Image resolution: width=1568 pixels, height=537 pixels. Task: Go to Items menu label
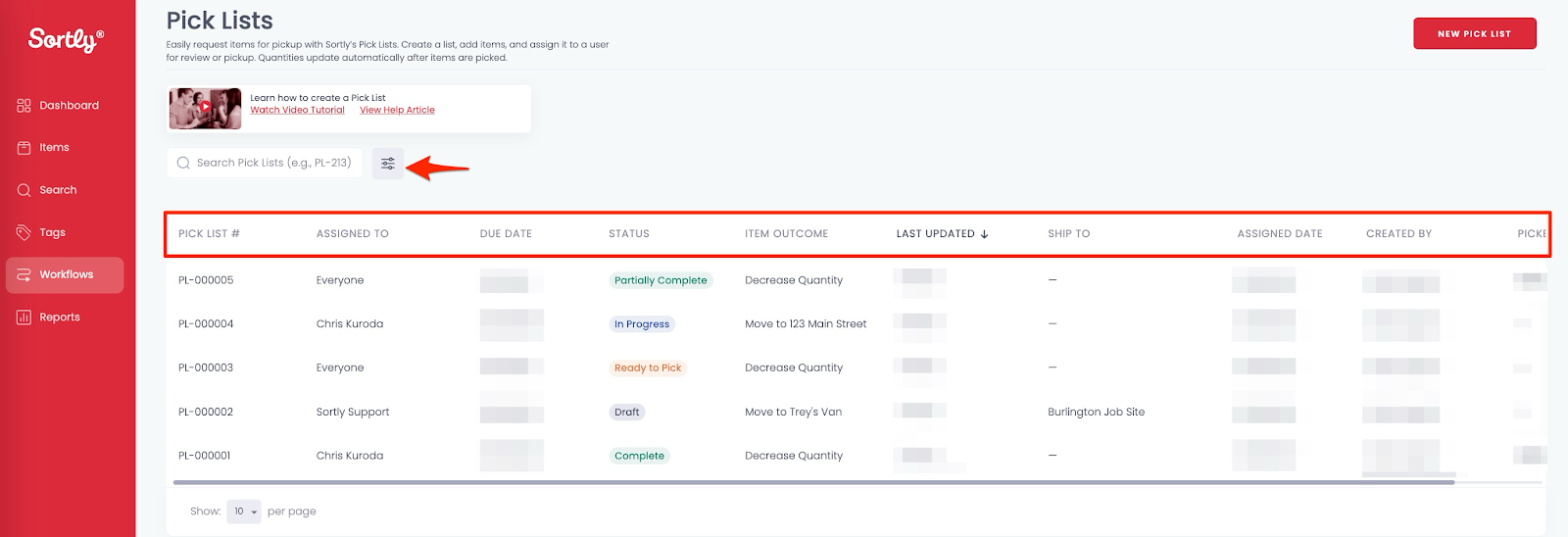[x=54, y=148]
